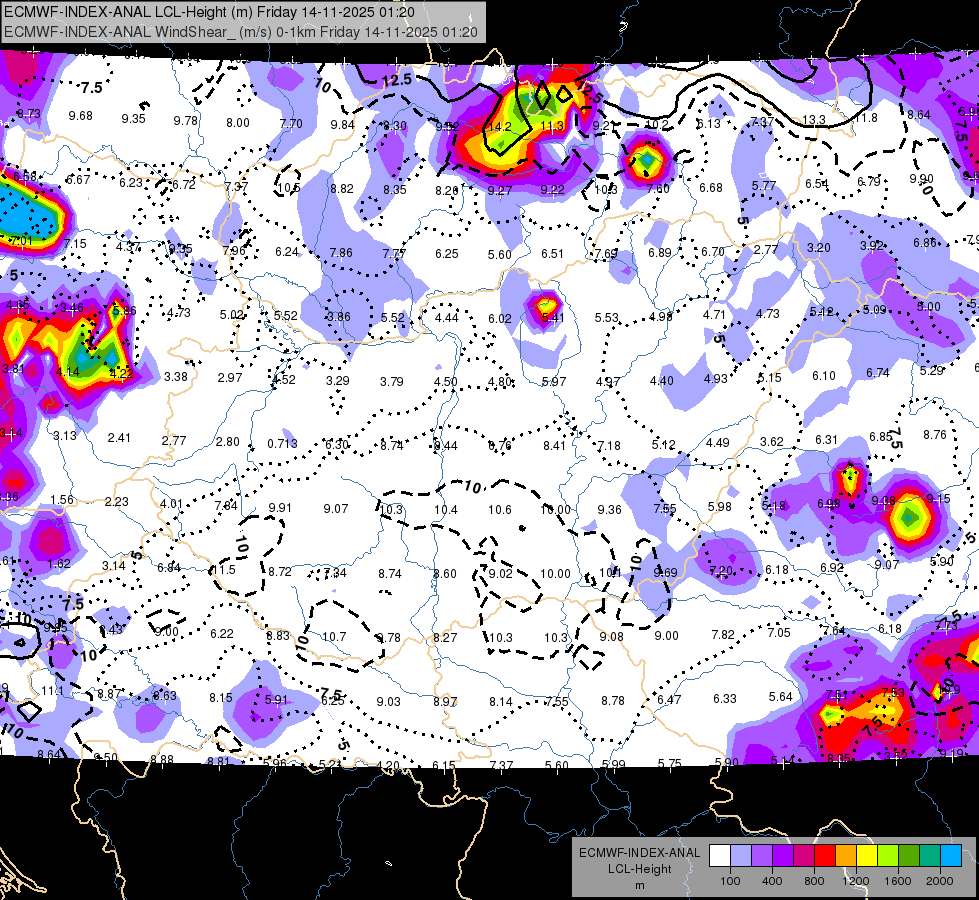This screenshot has height=900, width=979.
Task: Click the legend LCL-Height label
Action: pos(639,869)
